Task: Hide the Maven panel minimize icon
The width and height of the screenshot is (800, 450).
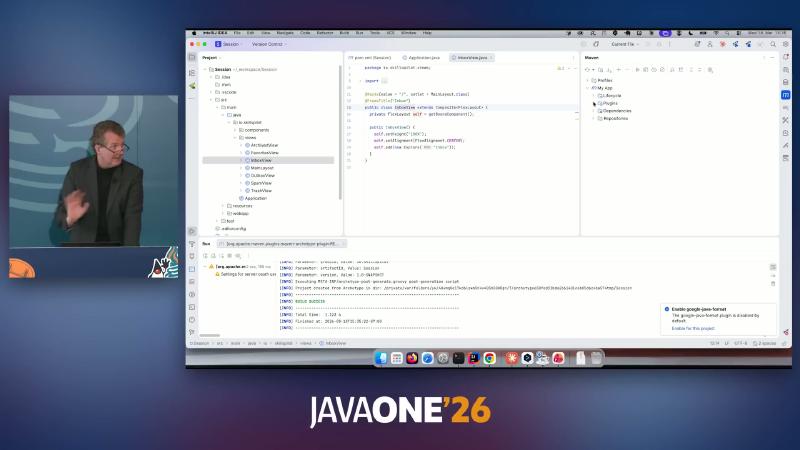Action: click(x=772, y=58)
